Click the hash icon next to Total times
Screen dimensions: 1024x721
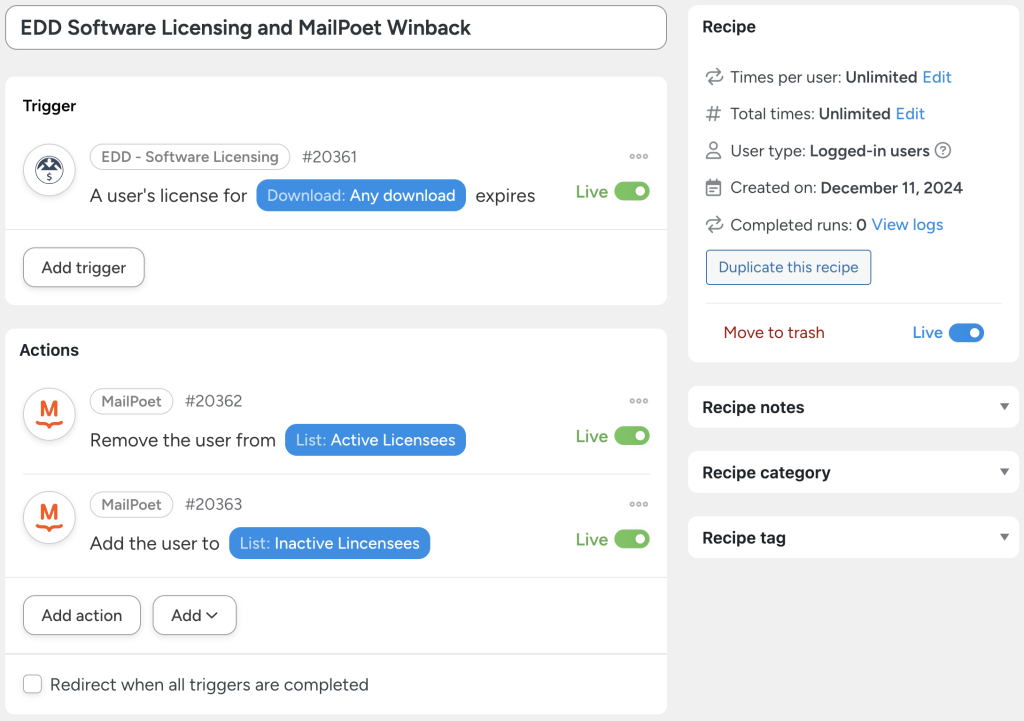pyautogui.click(x=712, y=113)
